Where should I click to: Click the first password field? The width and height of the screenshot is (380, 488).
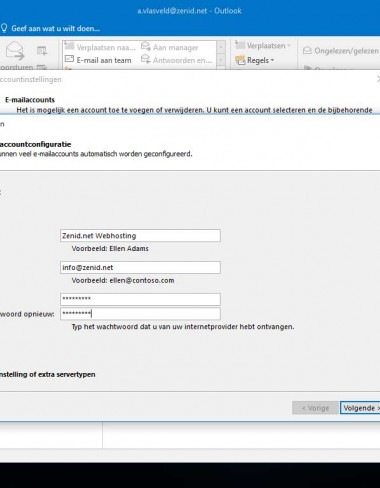point(140,299)
